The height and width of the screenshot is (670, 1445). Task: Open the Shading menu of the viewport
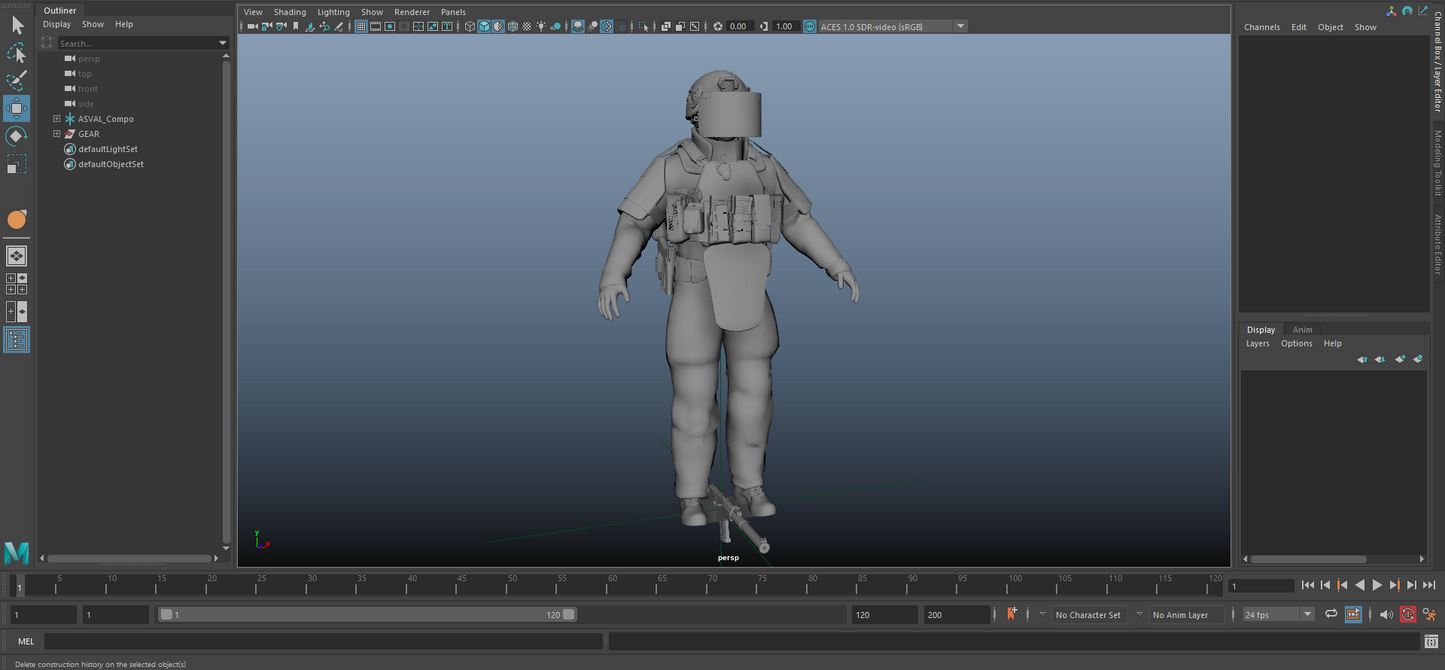(289, 11)
